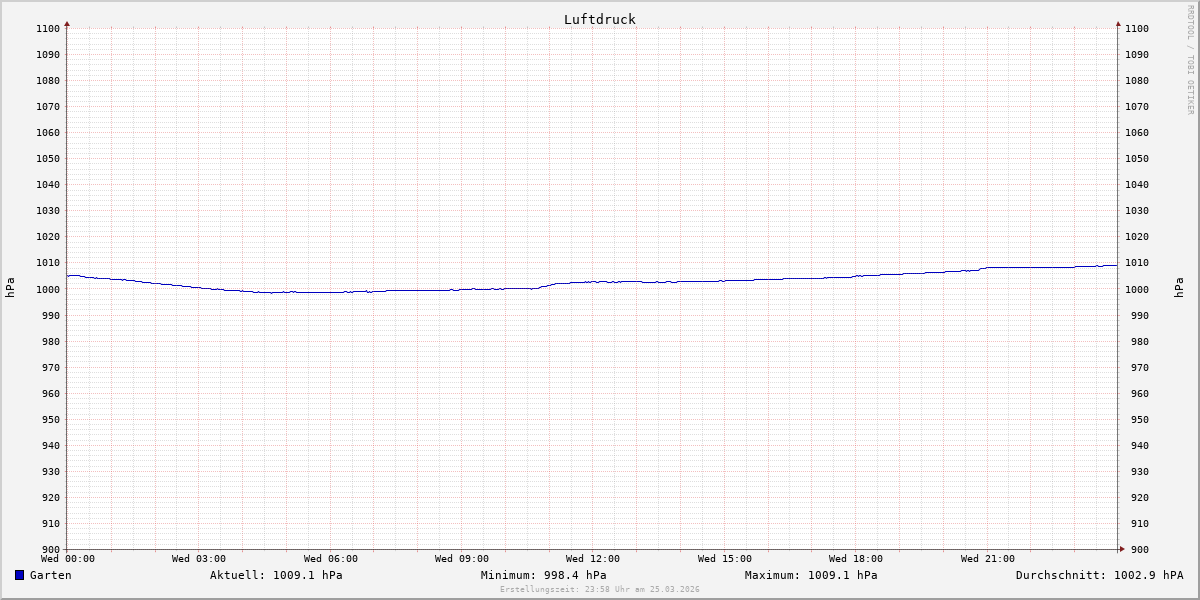The image size is (1200, 600).
Task: Click the Wed 00:00 time label
Action: pos(68,559)
